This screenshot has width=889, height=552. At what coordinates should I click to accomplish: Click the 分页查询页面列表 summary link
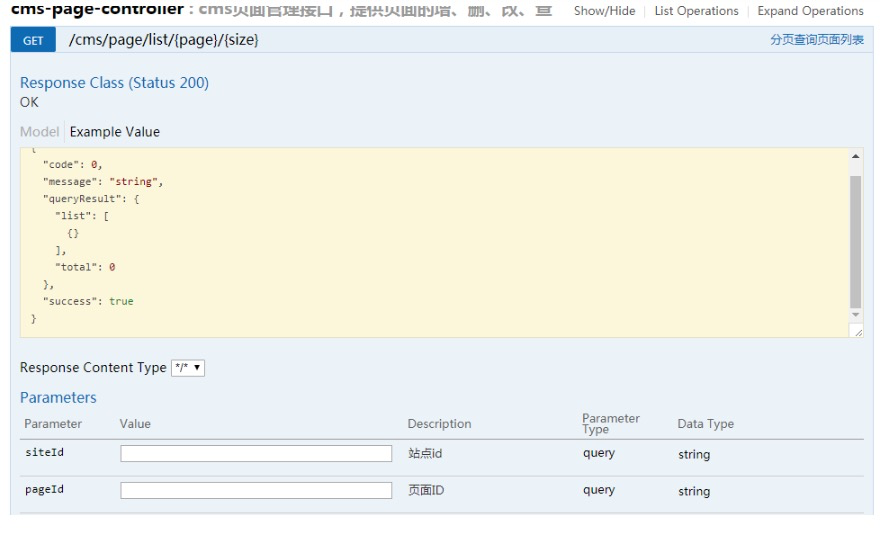click(x=816, y=40)
